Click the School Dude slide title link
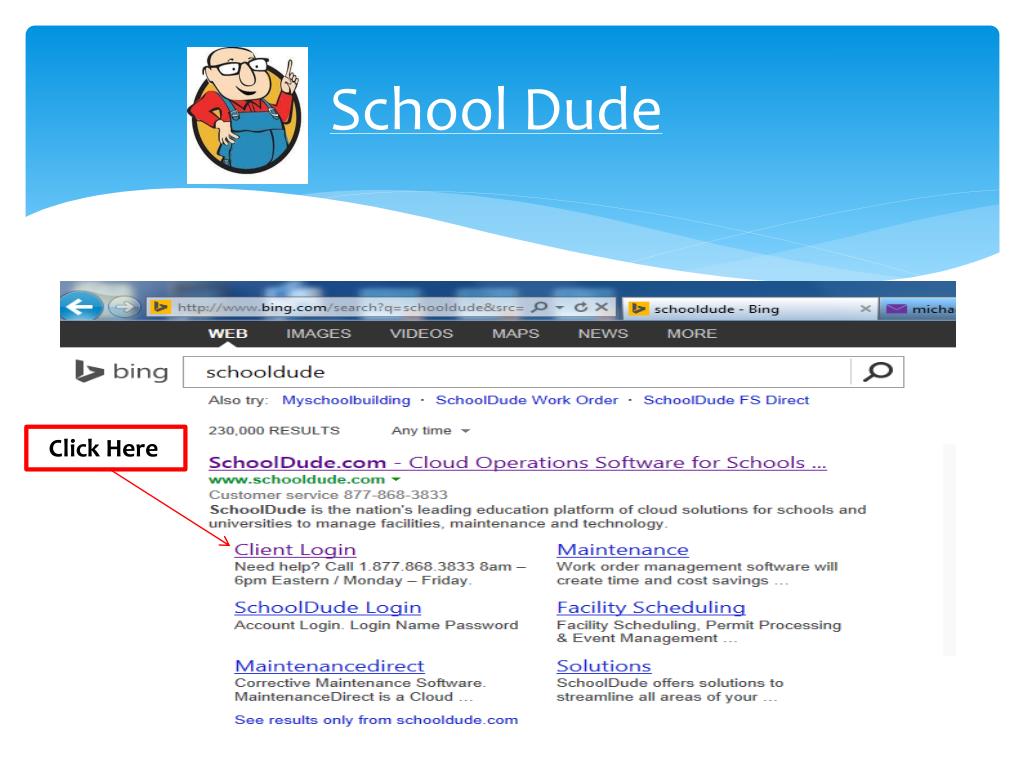 pos(496,109)
